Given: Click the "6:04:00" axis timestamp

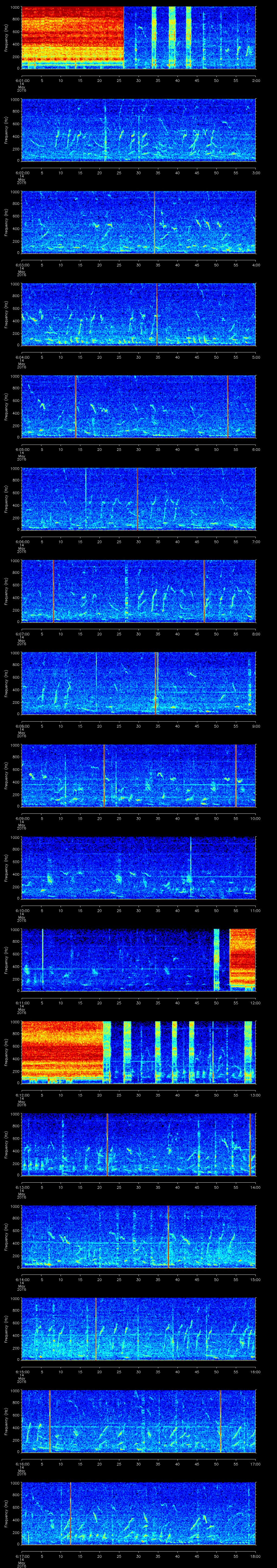Looking at the screenshot, I should point(22,357).
